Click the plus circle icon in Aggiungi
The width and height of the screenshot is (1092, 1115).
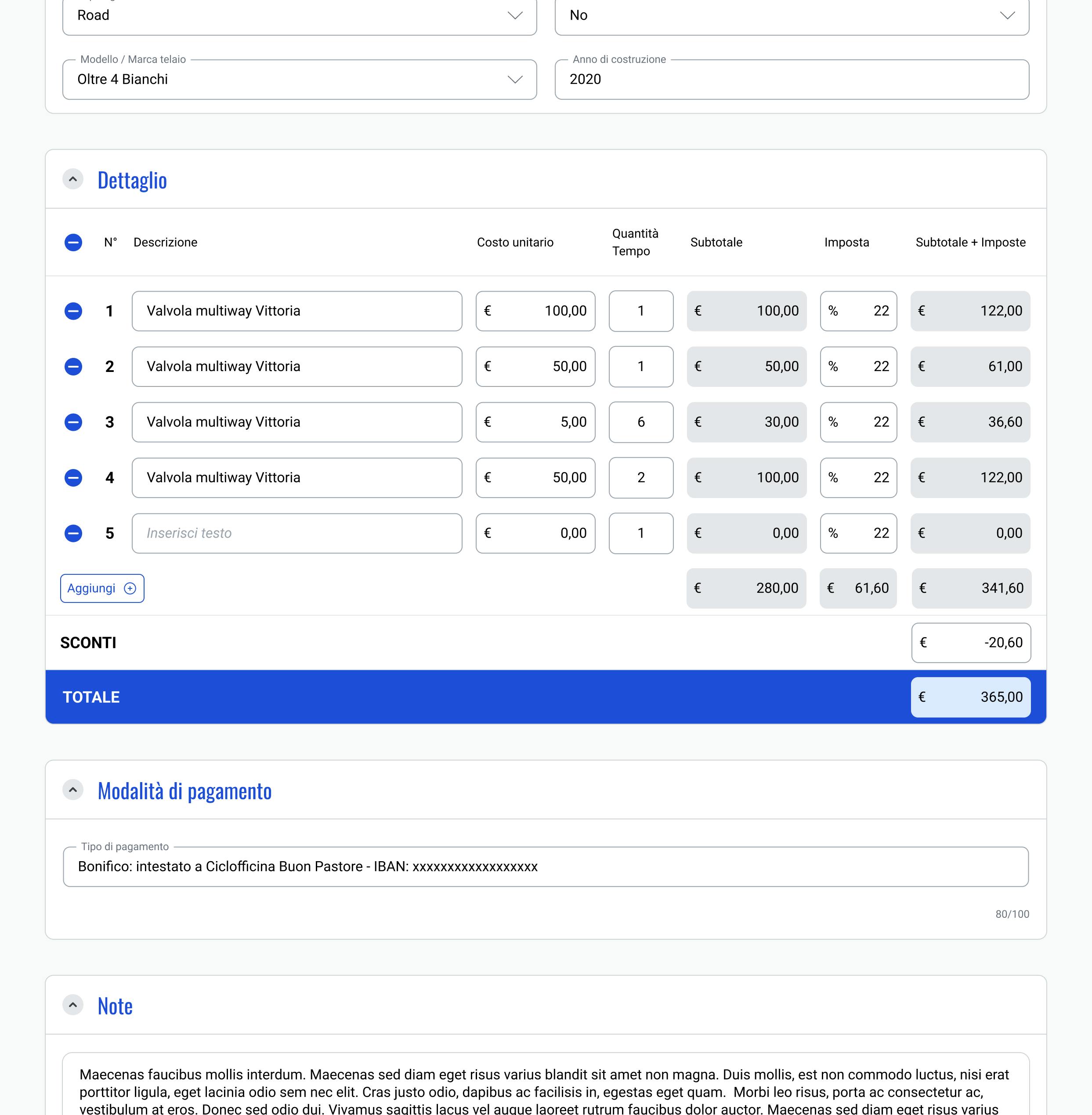click(130, 589)
